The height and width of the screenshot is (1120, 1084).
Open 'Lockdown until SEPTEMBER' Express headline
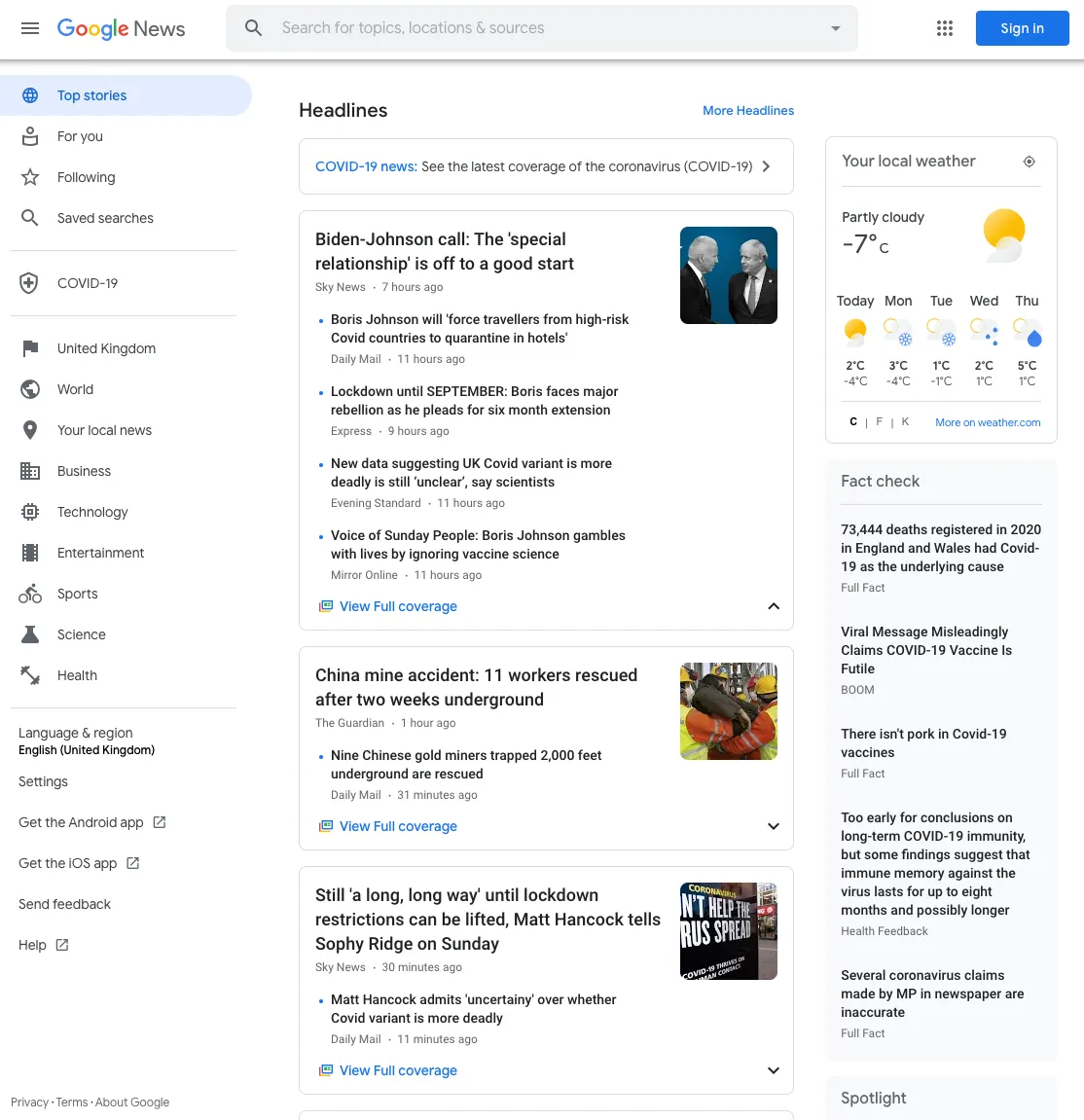pos(474,401)
